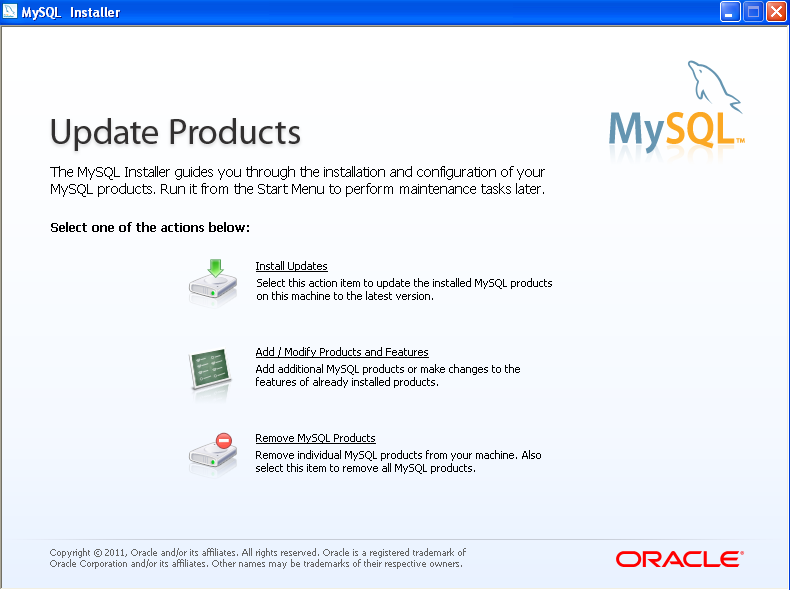Click the Install Updates description text

tap(404, 290)
